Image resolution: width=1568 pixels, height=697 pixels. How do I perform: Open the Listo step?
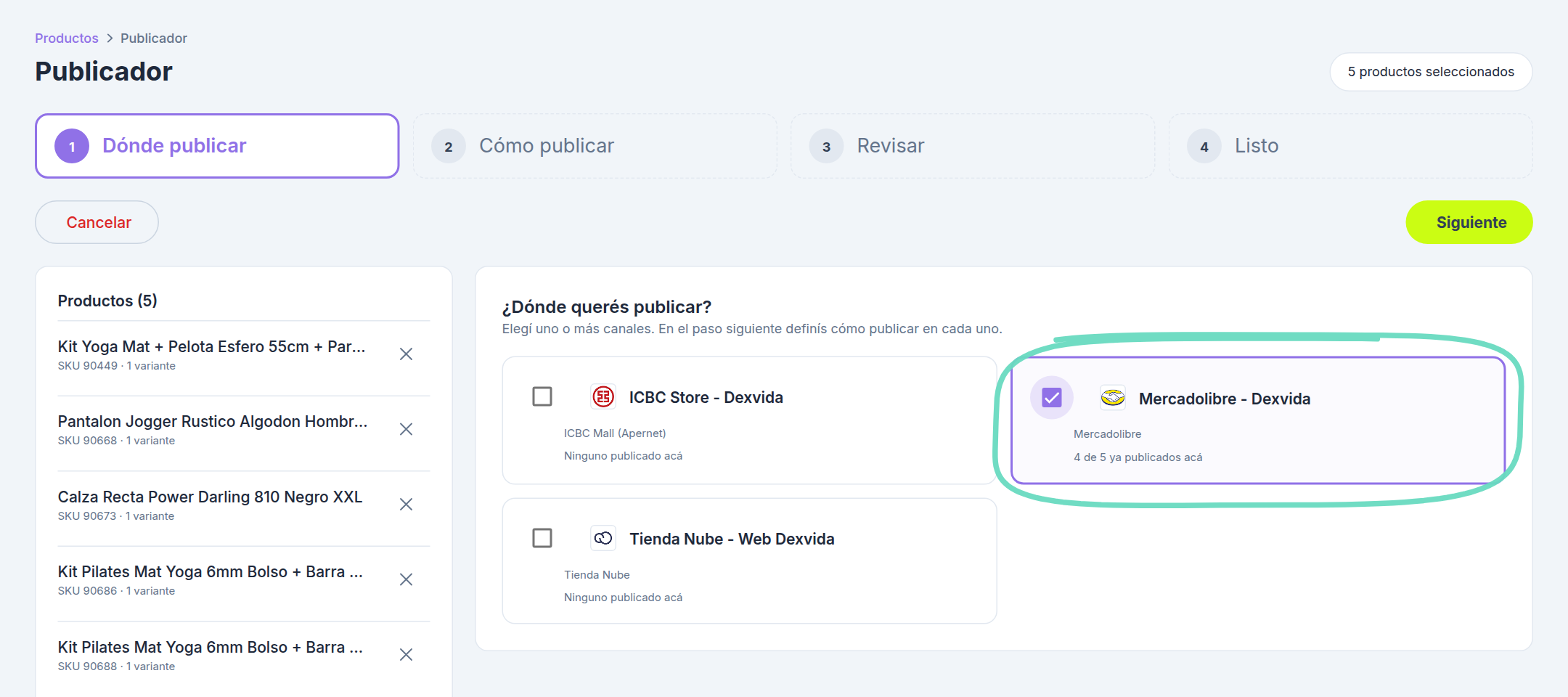point(1350,146)
